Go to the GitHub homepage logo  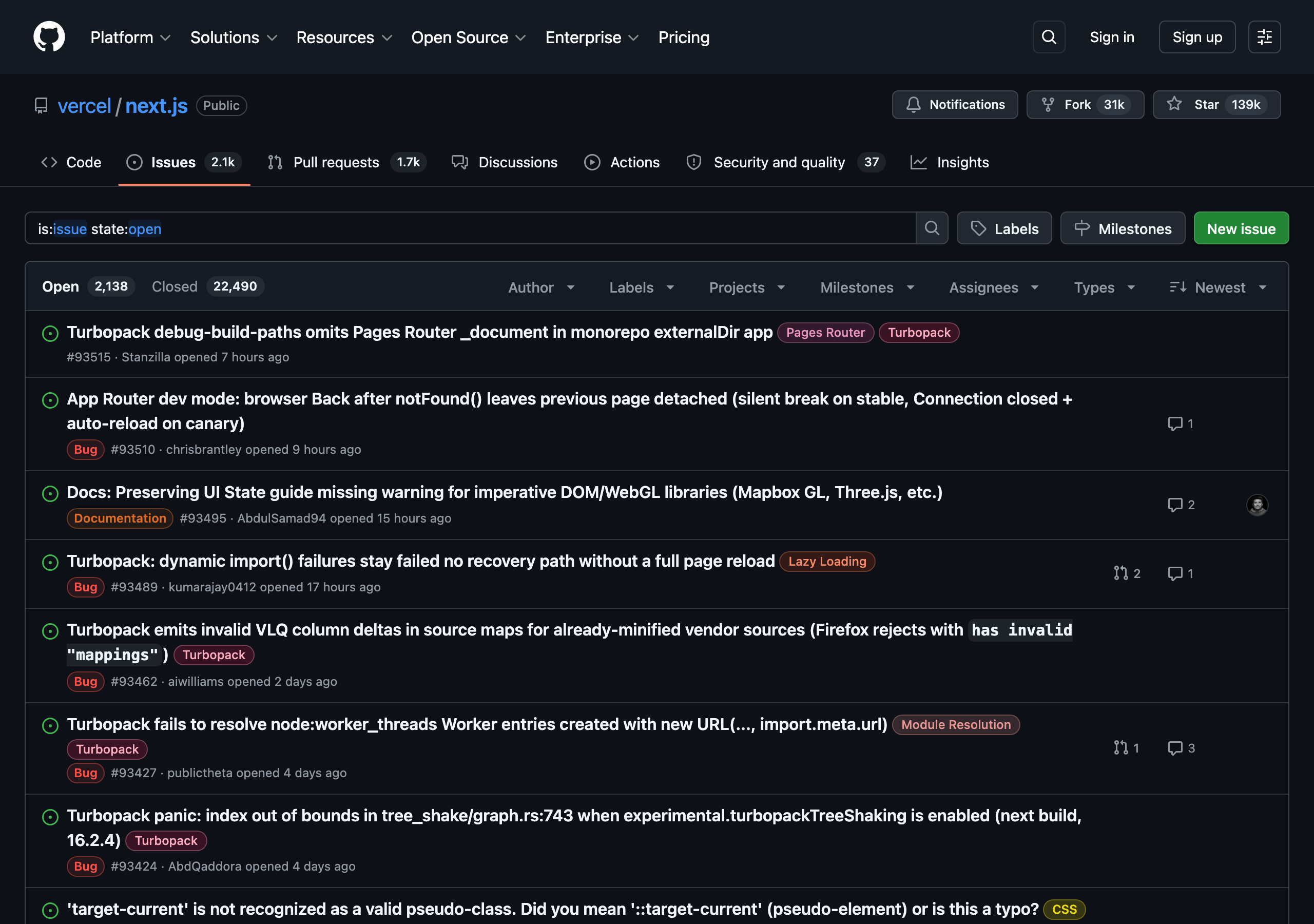tap(49, 37)
